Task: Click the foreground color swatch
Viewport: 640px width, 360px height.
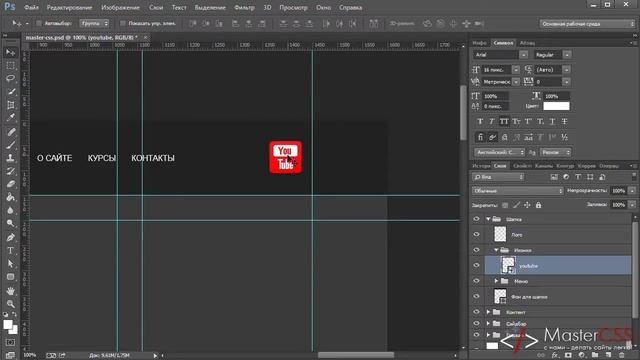Action: [x=8, y=325]
